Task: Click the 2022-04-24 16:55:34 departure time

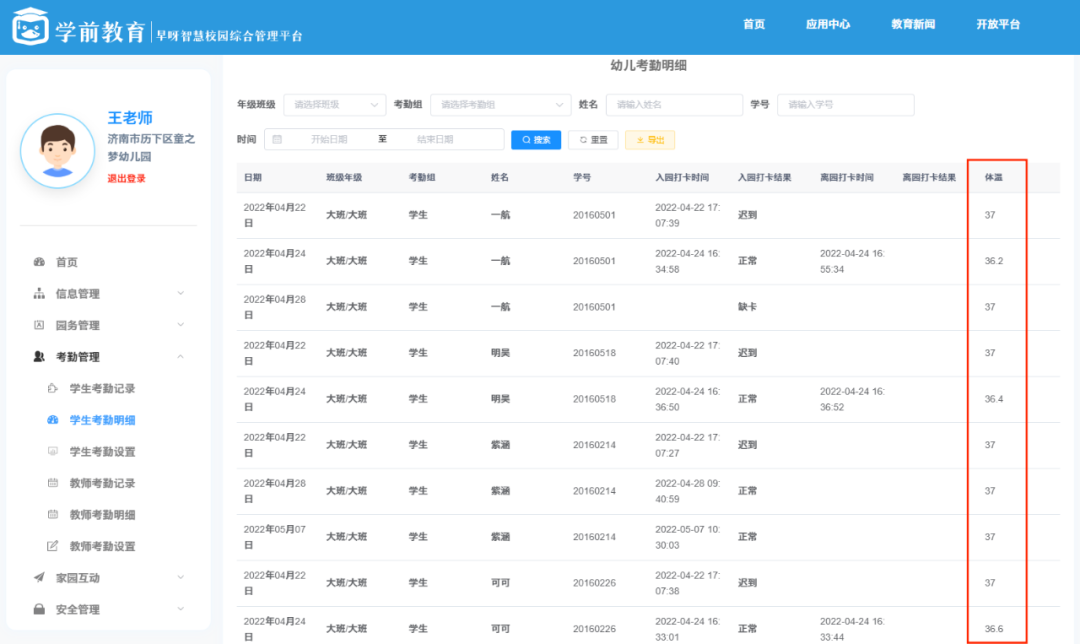Action: (852, 261)
